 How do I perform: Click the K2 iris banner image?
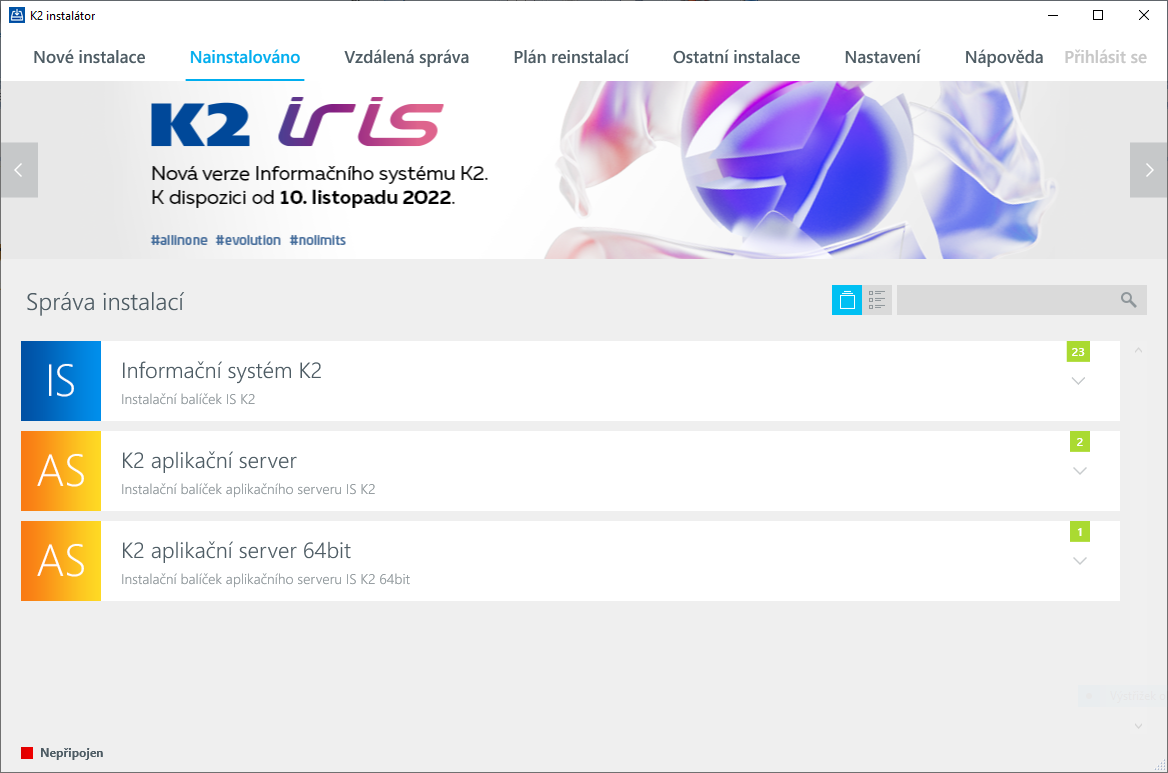[584, 170]
